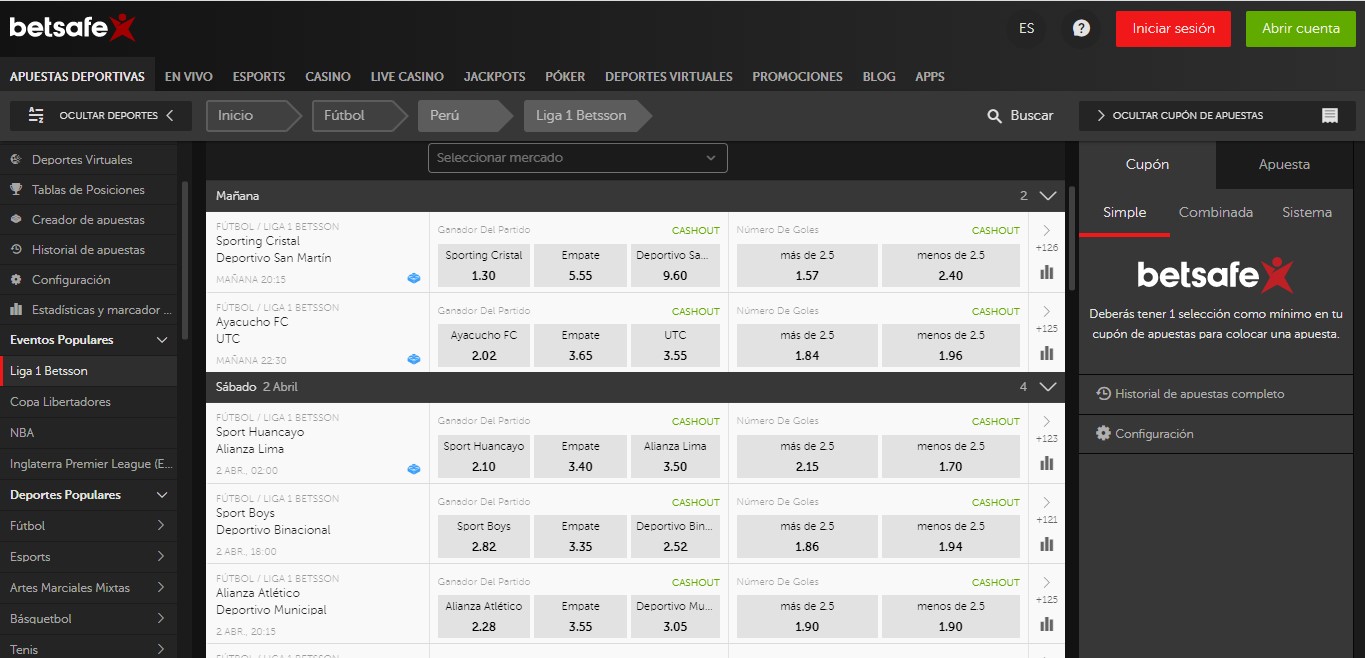
Task: Open statistics chart for Sporting Cristal match
Action: 1047,272
